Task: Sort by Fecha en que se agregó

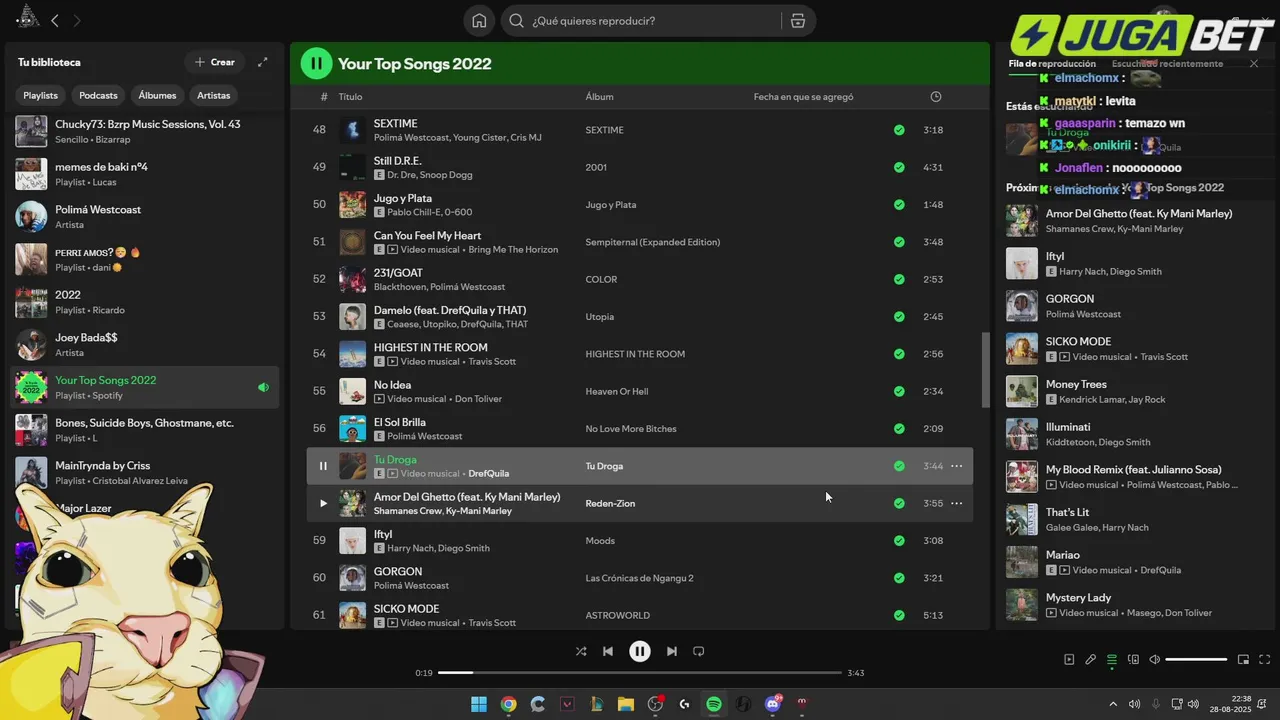Action: [803, 97]
